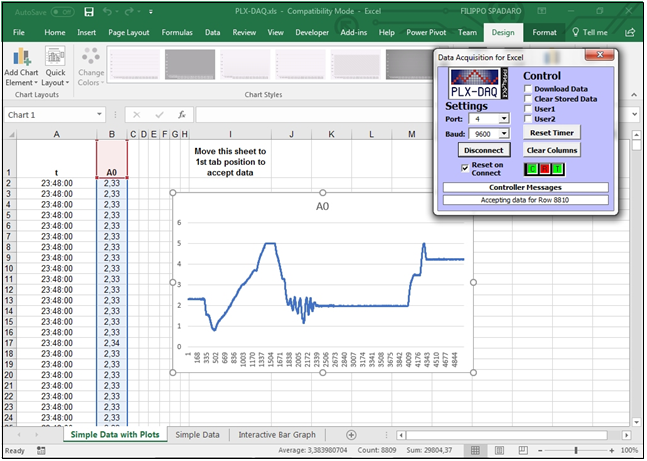Enable the Download Data checkbox
The height and width of the screenshot is (461, 647).
528,89
